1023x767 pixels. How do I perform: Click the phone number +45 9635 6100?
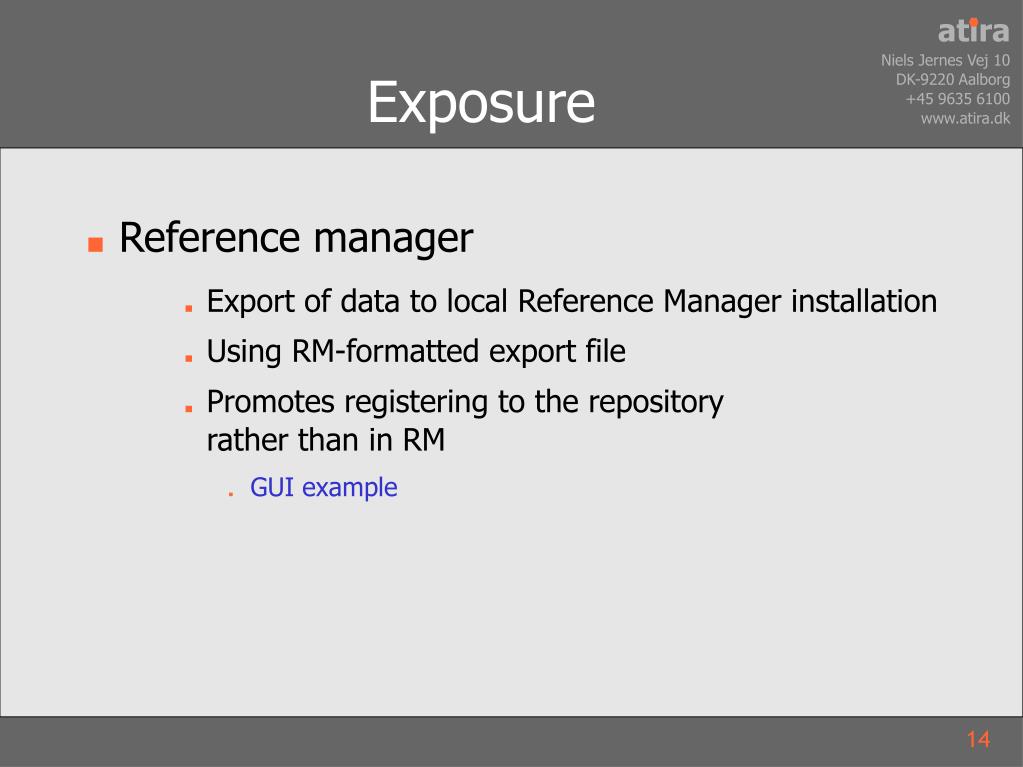click(958, 99)
